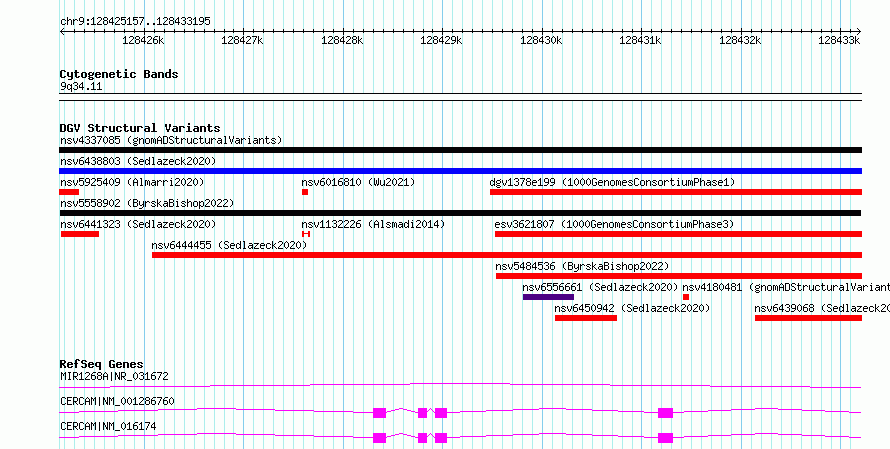Select the red dgv1378e199 variant bar
Image resolution: width=890 pixels, height=449 pixels.
tap(675, 192)
